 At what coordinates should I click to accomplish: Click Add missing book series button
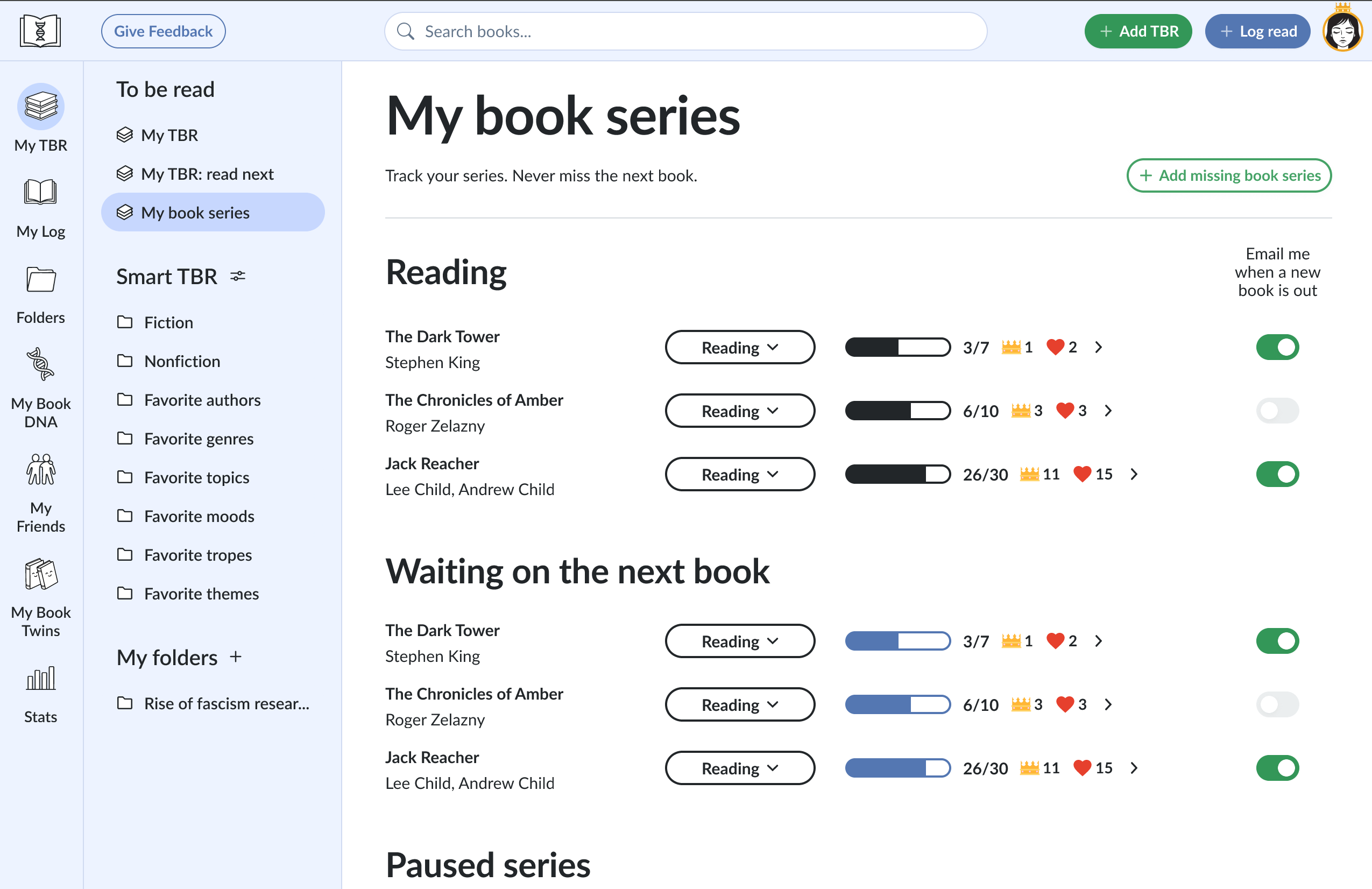1228,175
